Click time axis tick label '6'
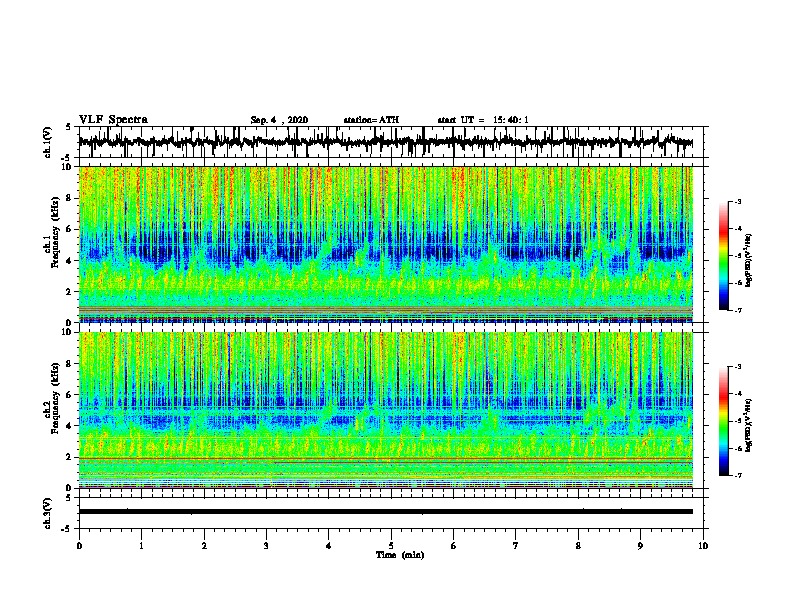The height and width of the screenshot is (612, 792). pyautogui.click(x=454, y=546)
